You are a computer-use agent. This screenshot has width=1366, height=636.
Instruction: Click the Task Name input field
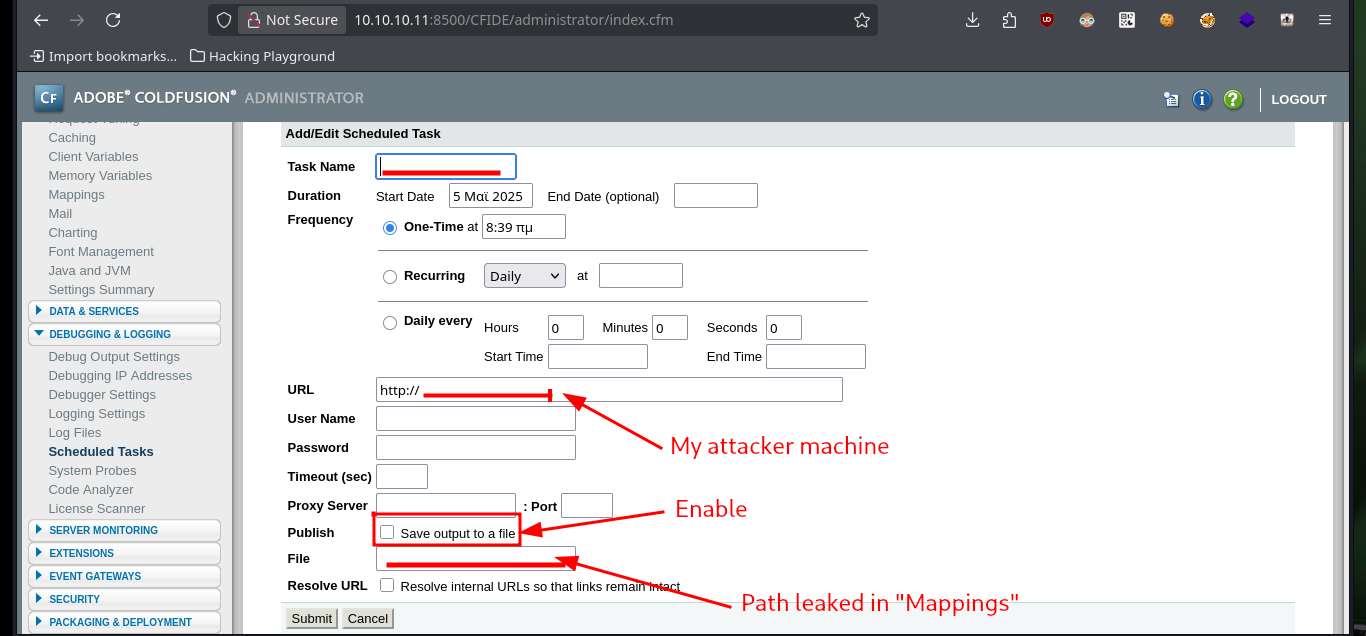coord(446,167)
